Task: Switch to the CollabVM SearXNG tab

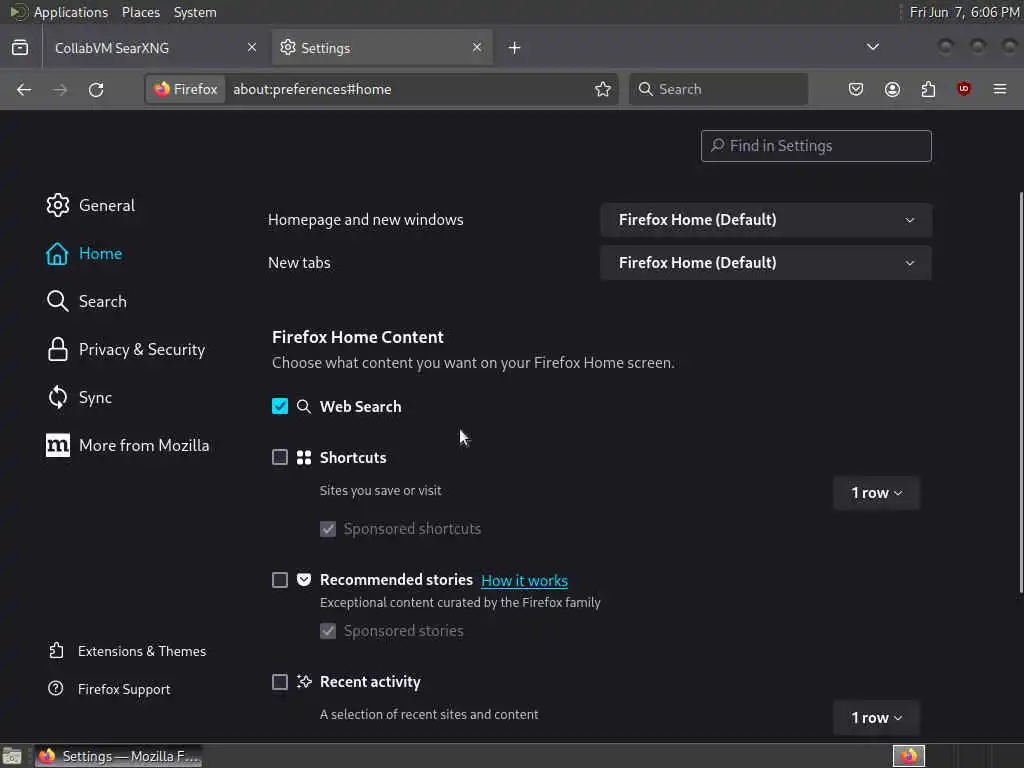Action: tap(140, 47)
